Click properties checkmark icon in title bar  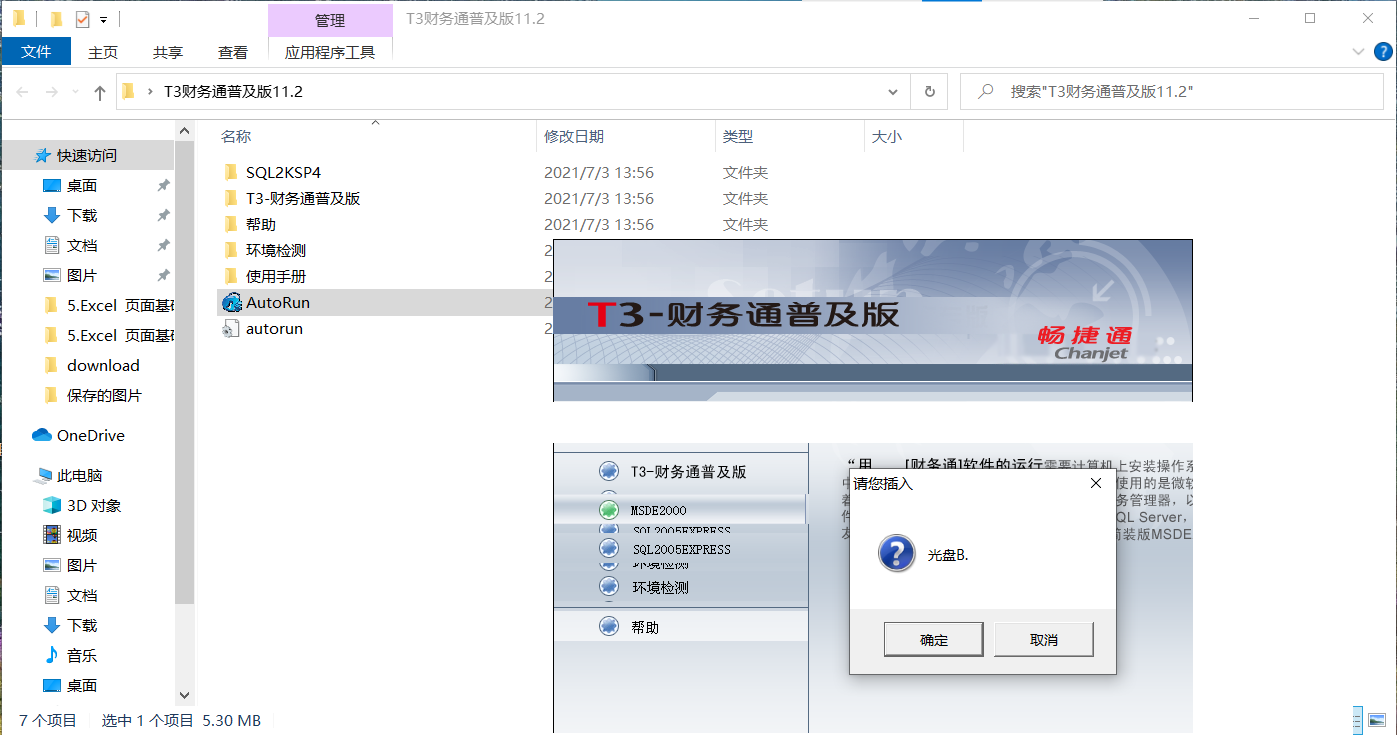click(x=82, y=18)
